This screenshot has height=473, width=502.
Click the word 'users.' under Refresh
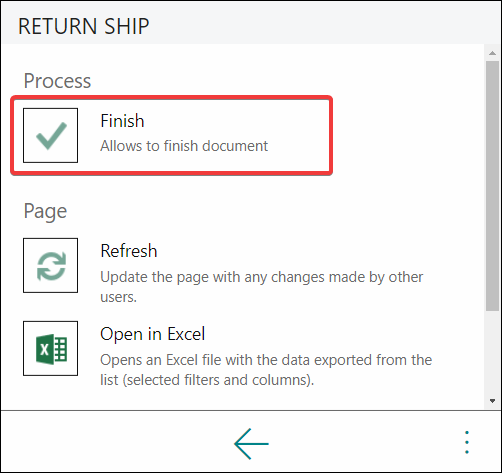point(119,297)
